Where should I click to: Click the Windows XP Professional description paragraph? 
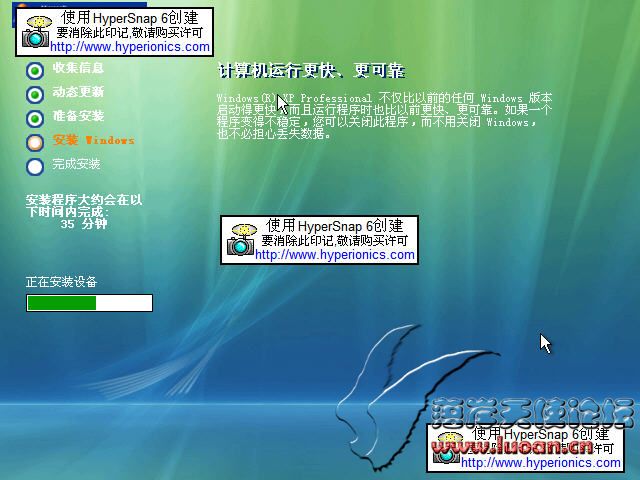pos(384,116)
